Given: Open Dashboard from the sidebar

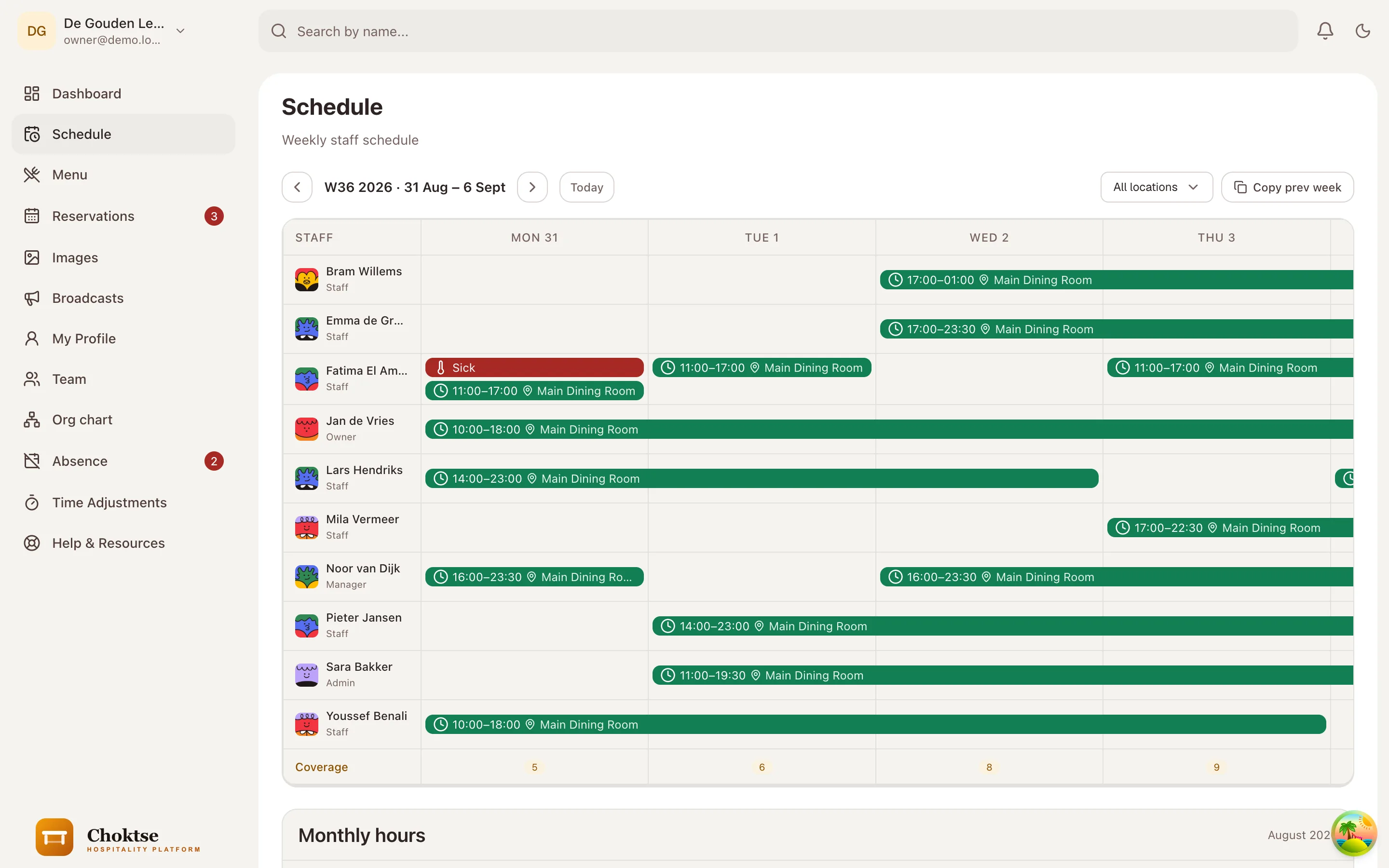Looking at the screenshot, I should [123, 94].
